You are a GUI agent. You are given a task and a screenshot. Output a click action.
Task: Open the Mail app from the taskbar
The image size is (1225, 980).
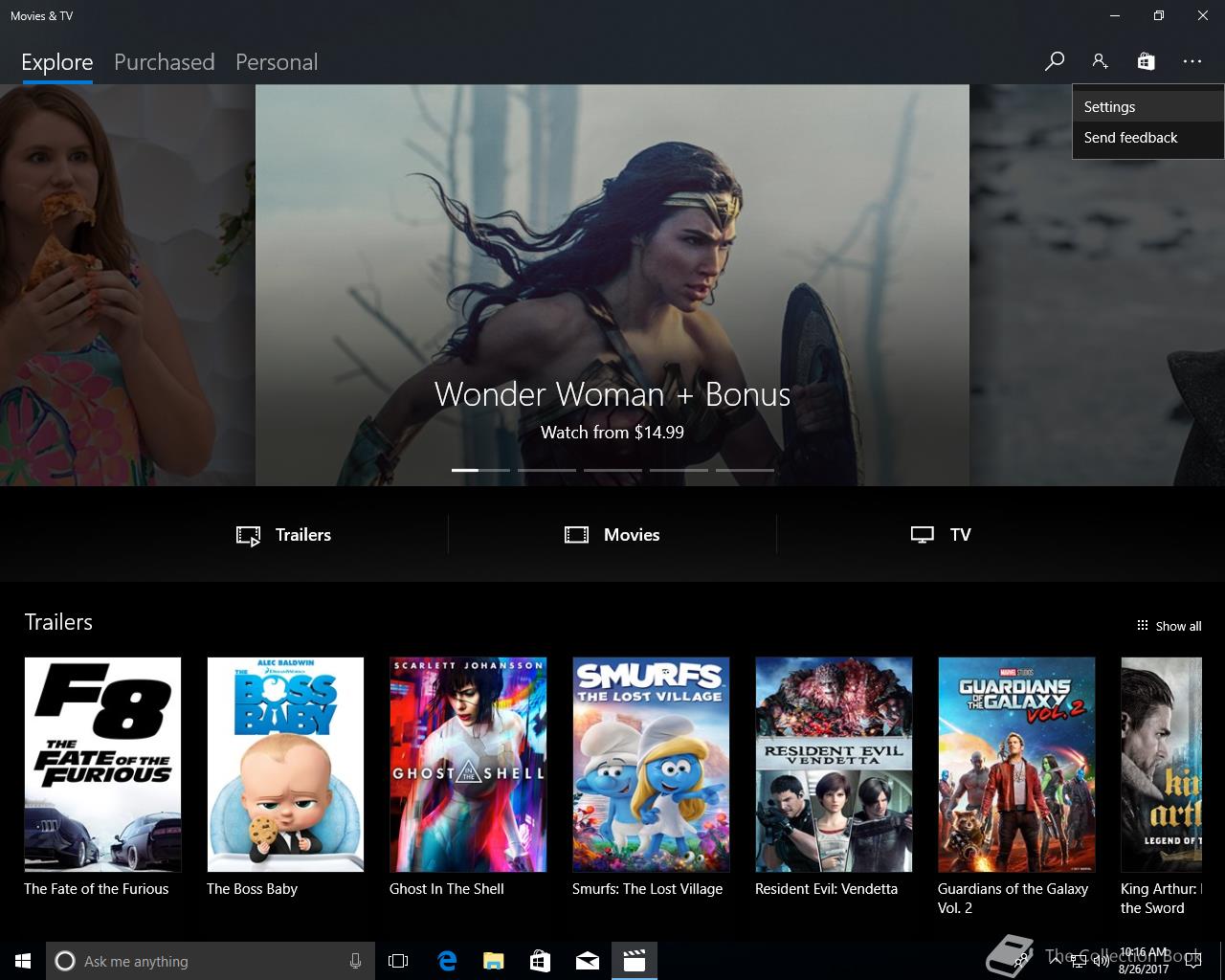pos(588,961)
